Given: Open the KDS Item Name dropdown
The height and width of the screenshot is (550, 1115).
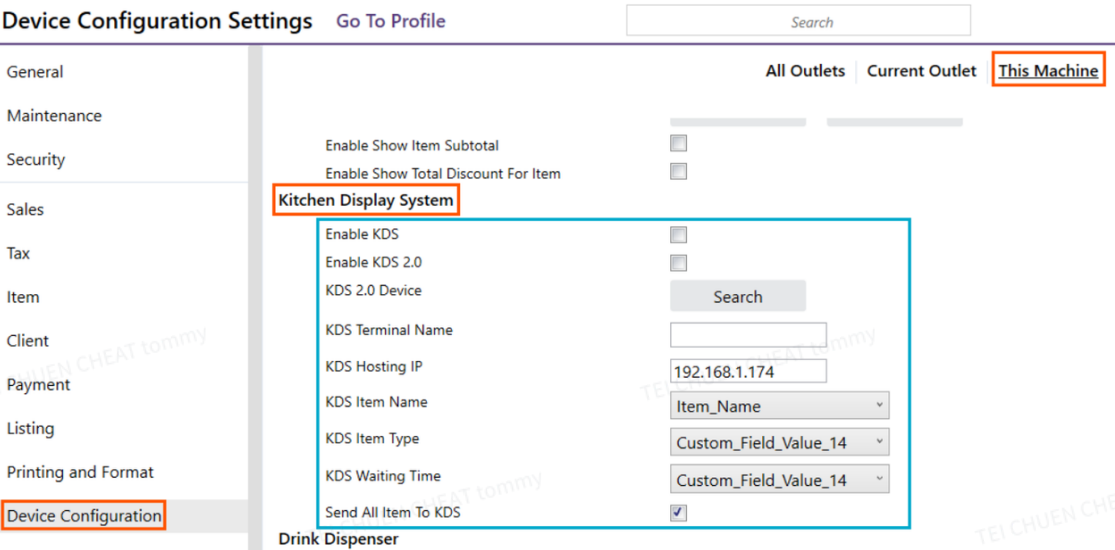Looking at the screenshot, I should pos(779,406).
